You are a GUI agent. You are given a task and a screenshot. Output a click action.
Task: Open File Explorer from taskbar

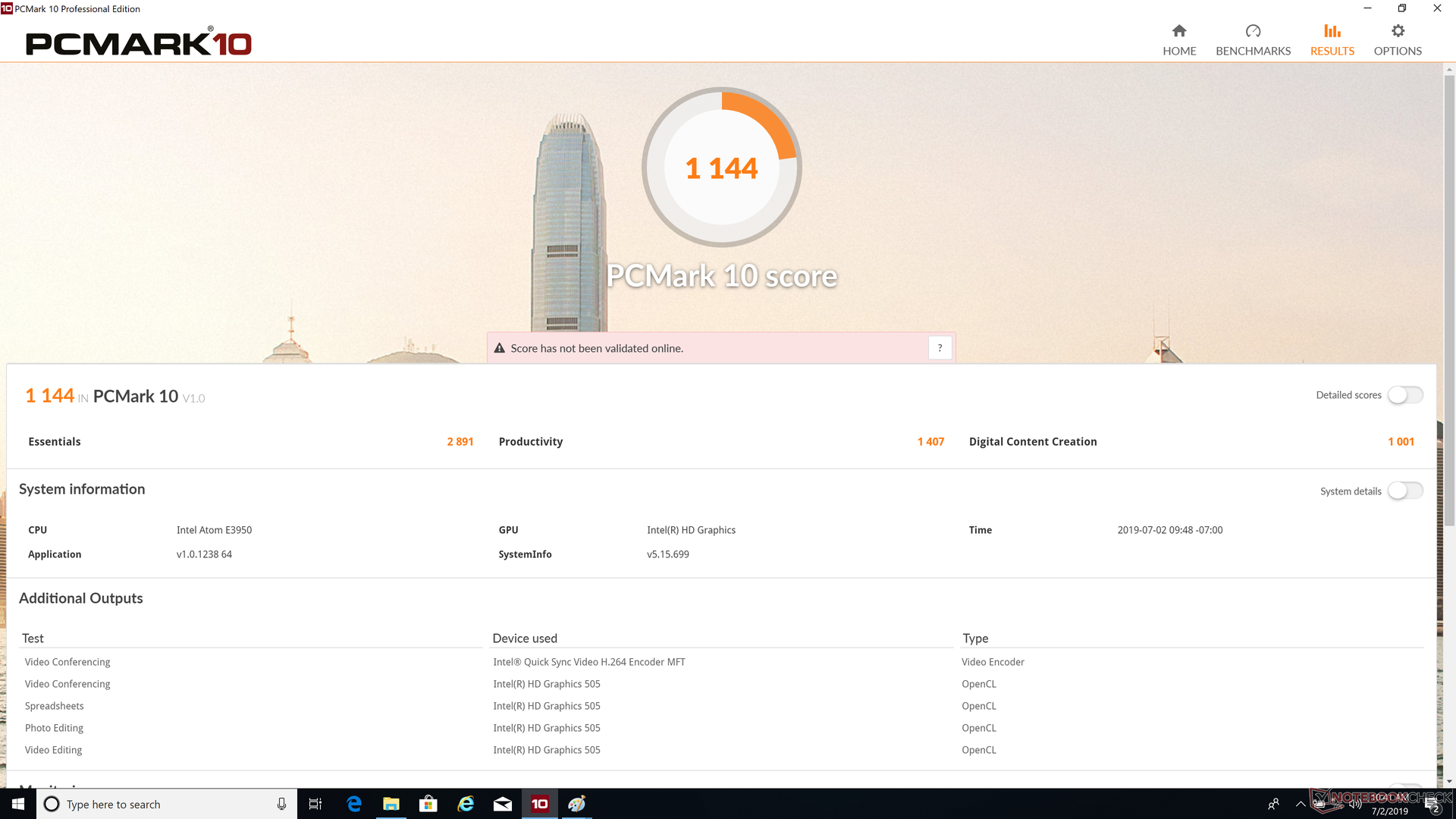391,804
